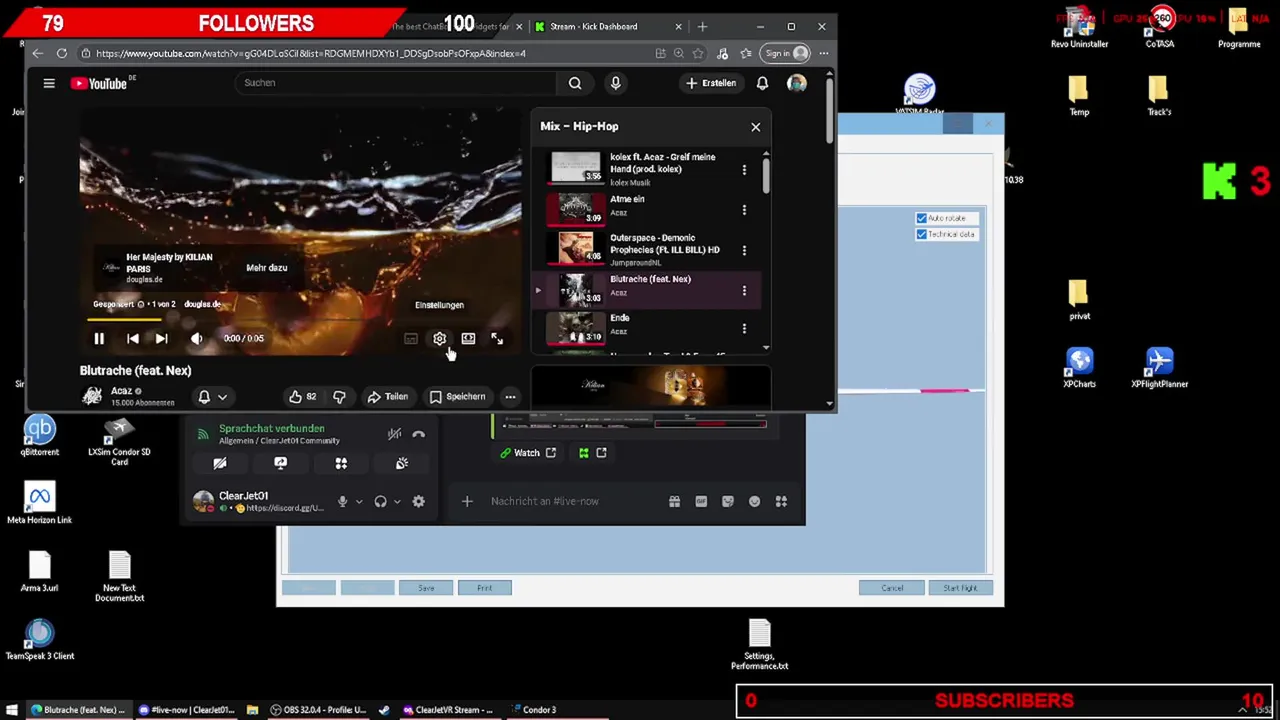The image size is (1280, 720).
Task: Open YouTube player settings gear
Action: [x=439, y=339]
